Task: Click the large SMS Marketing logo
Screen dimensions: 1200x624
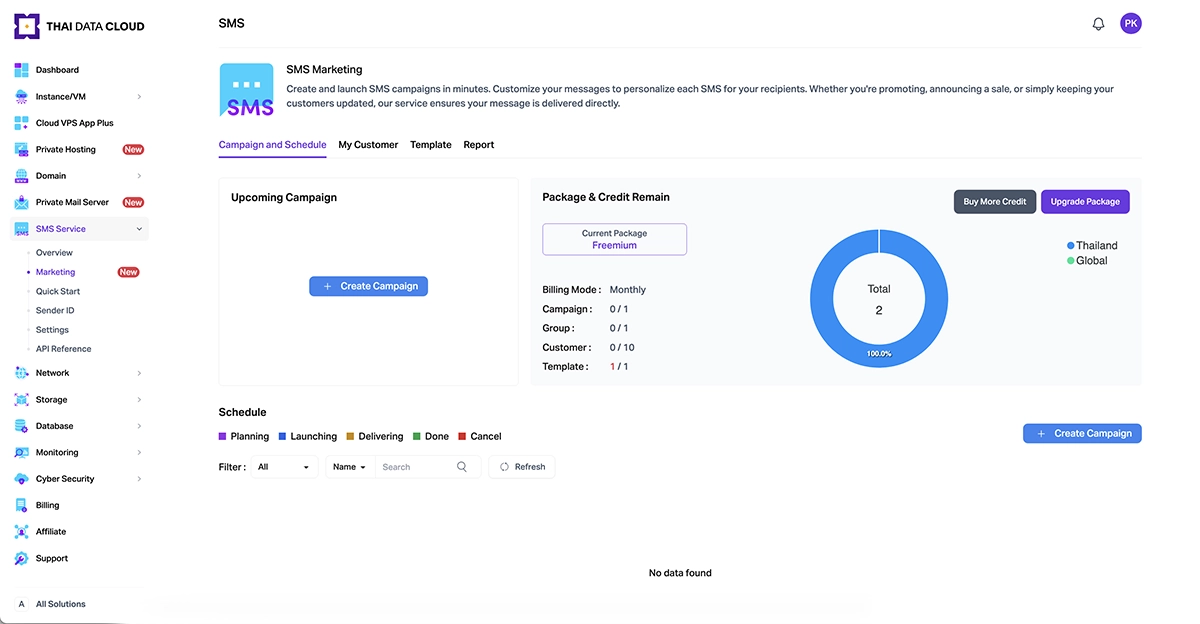Action: point(247,91)
